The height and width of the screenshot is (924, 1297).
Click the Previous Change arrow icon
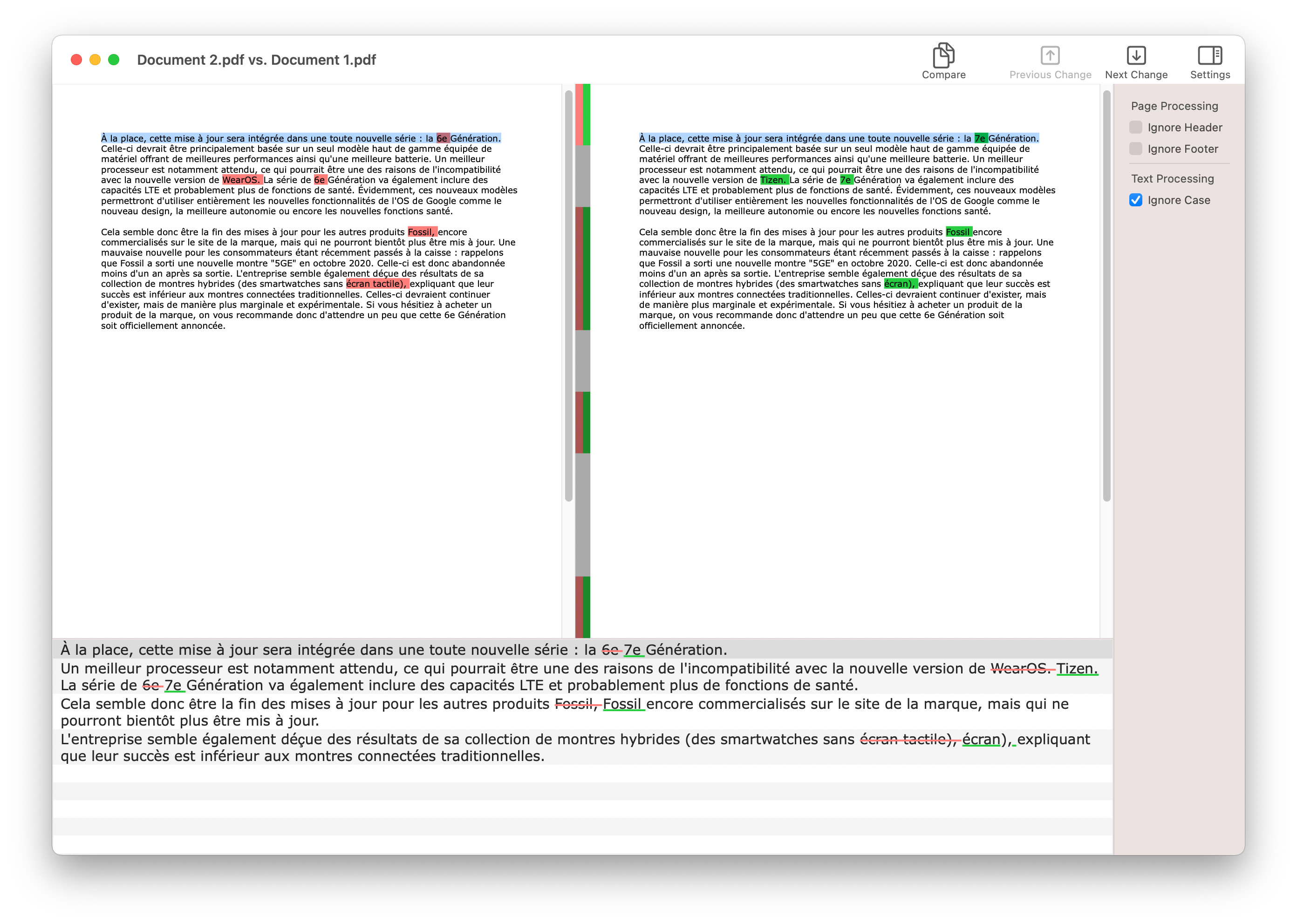1050,54
